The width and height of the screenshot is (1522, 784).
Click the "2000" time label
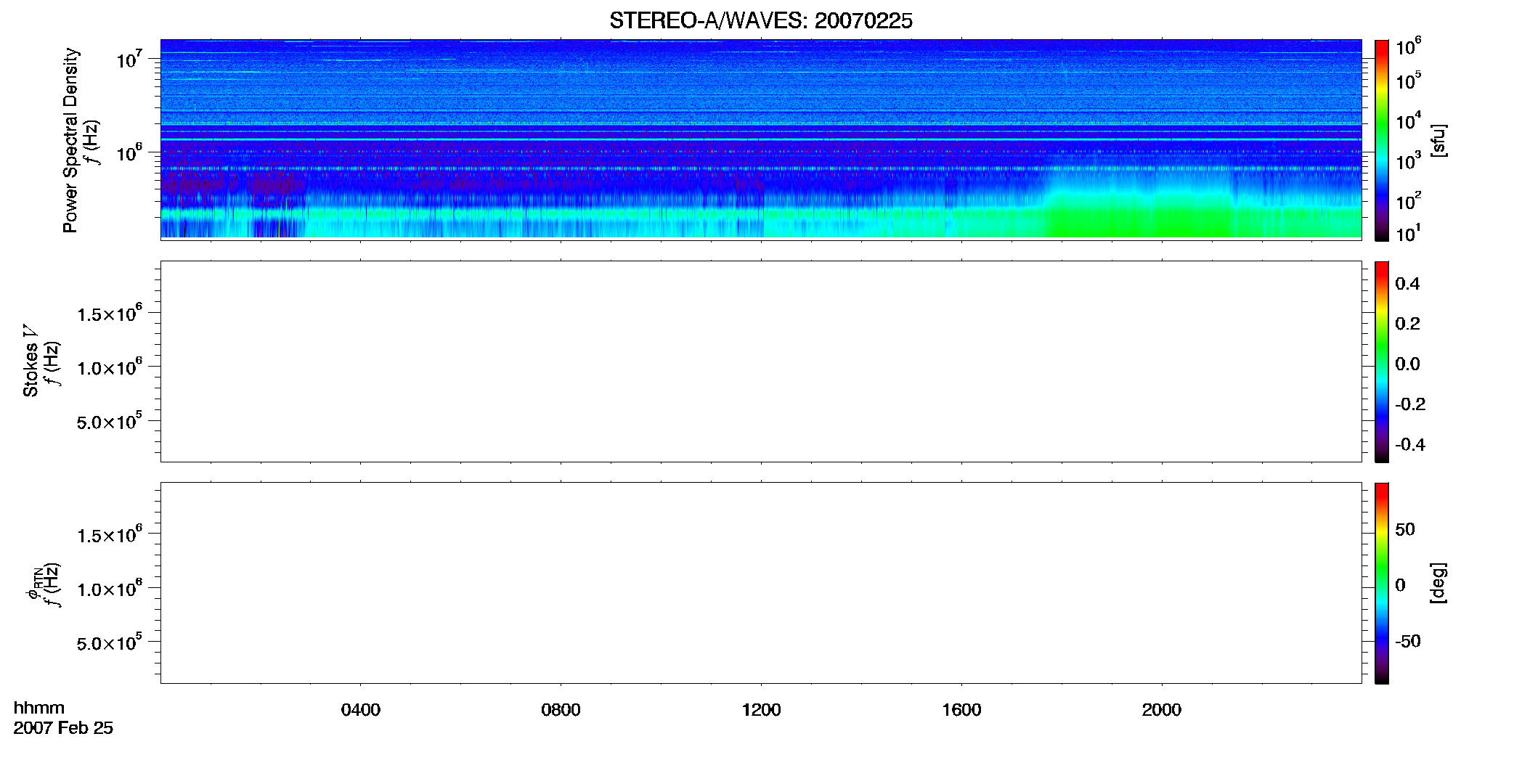[x=1161, y=710]
